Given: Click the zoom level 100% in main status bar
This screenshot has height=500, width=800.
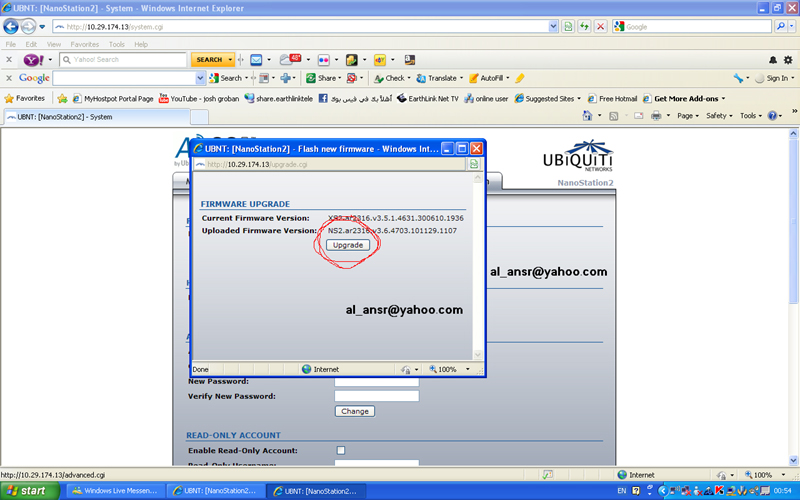Looking at the screenshot, I should coord(762,475).
